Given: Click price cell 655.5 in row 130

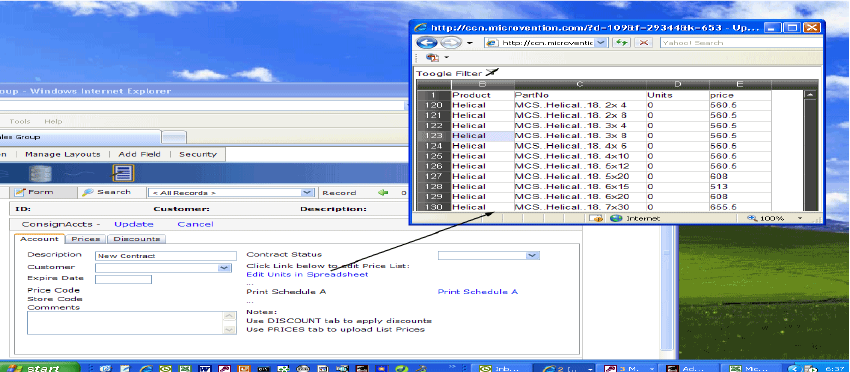Looking at the screenshot, I should (x=740, y=207).
